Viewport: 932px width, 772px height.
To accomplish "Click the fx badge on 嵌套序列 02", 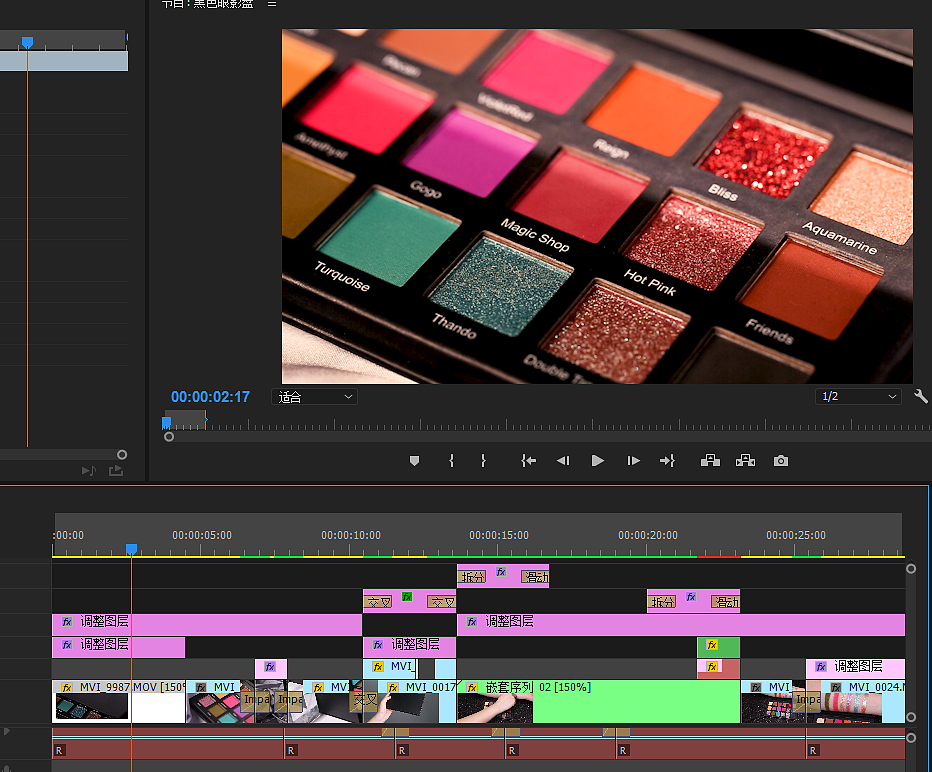I will click(472, 688).
